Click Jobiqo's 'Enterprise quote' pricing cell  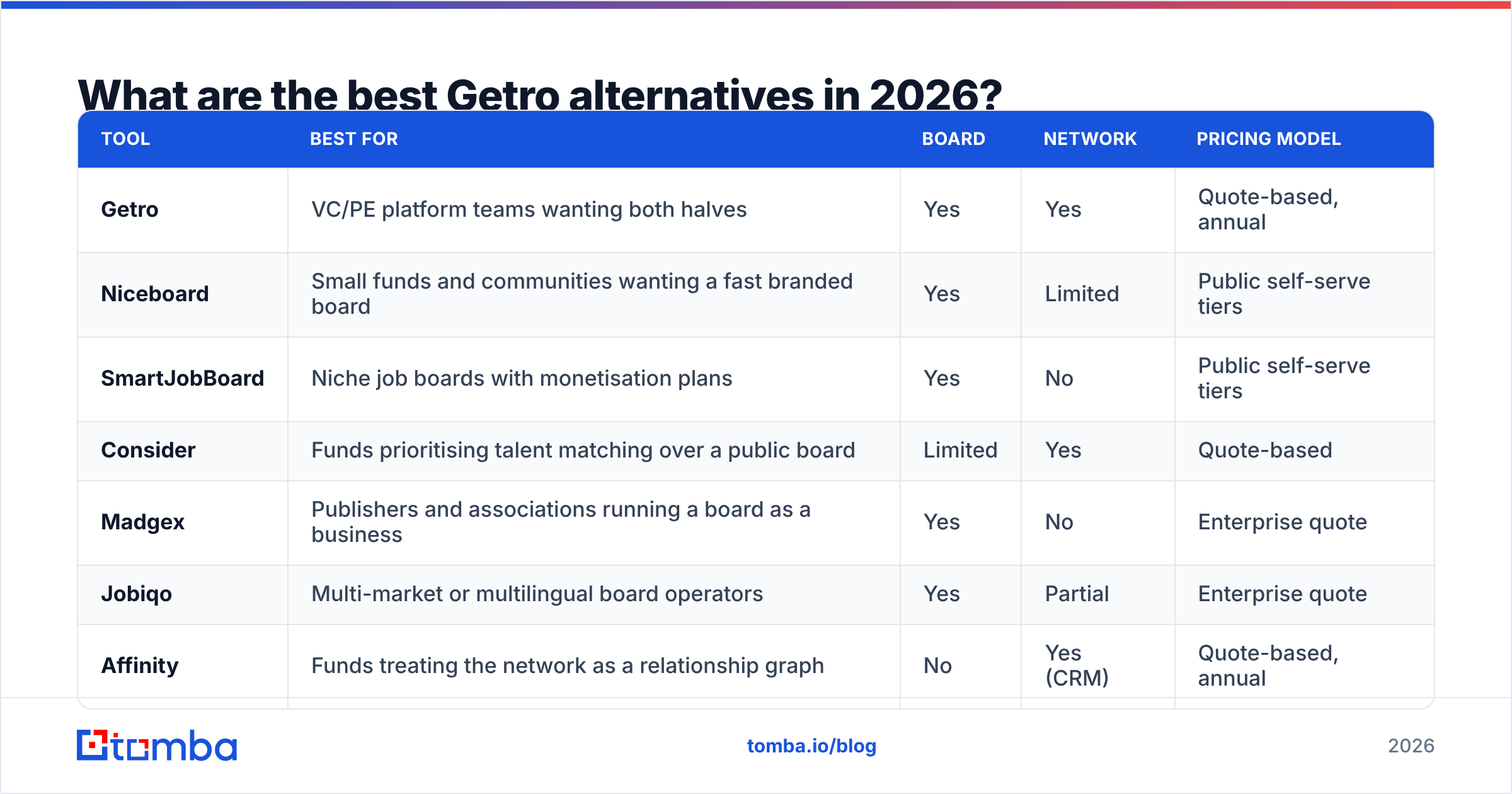[1282, 594]
